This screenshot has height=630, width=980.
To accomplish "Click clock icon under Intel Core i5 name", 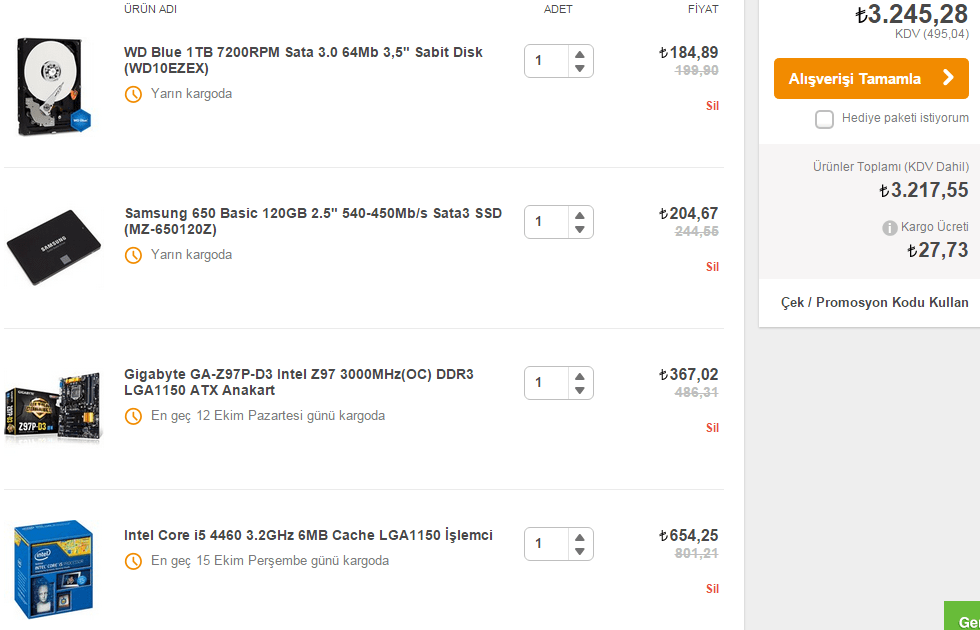I will 133,561.
